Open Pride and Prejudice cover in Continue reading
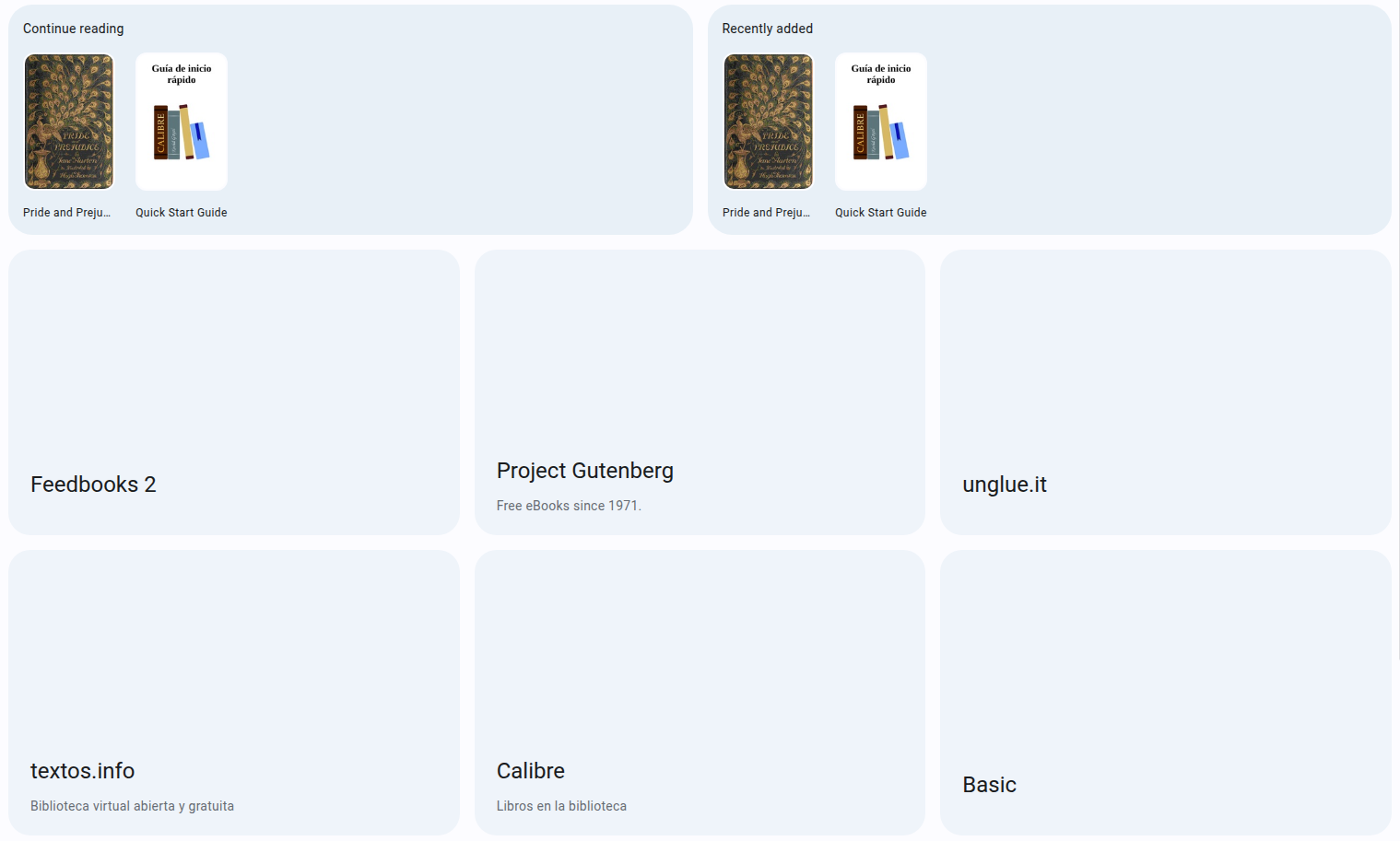The image size is (1400, 841). [x=69, y=122]
